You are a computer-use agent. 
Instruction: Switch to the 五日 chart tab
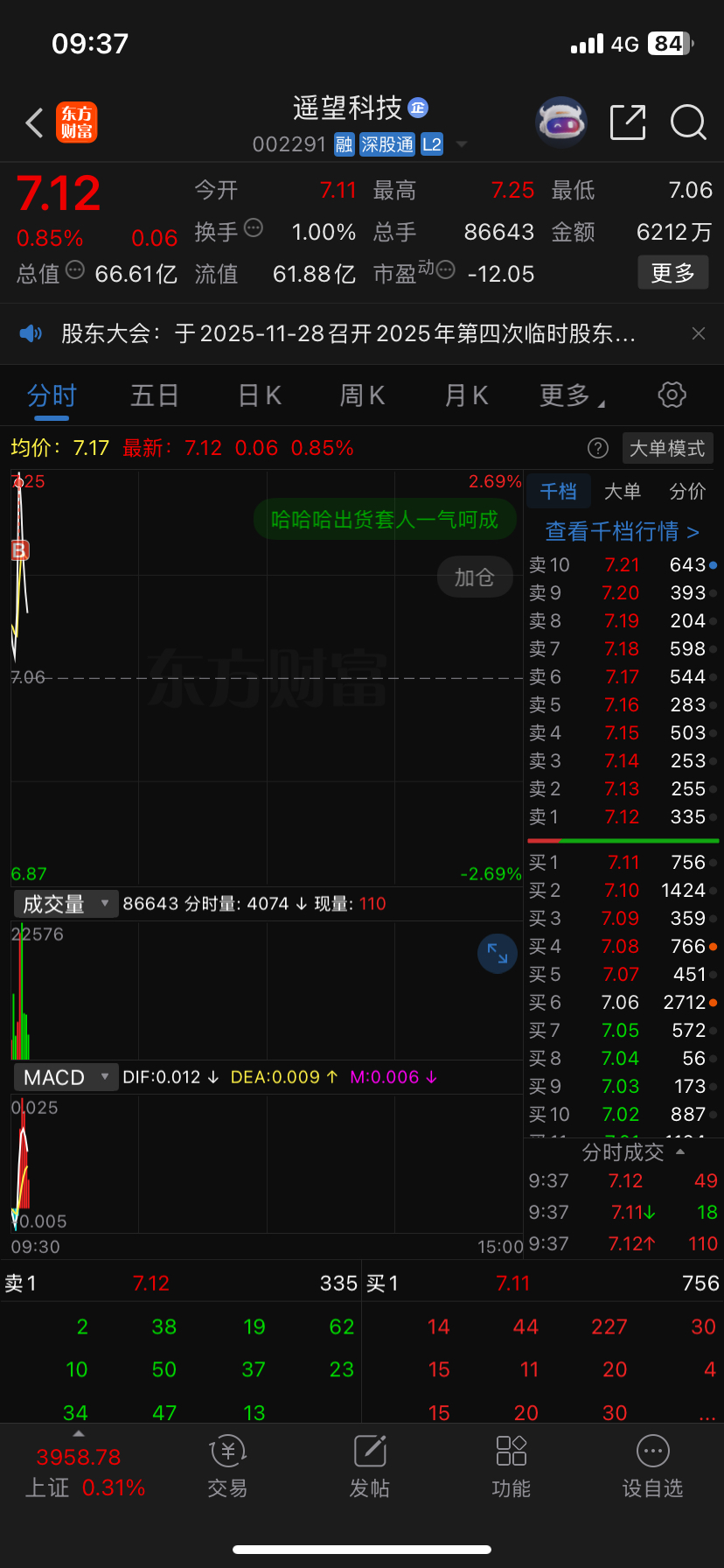click(155, 395)
